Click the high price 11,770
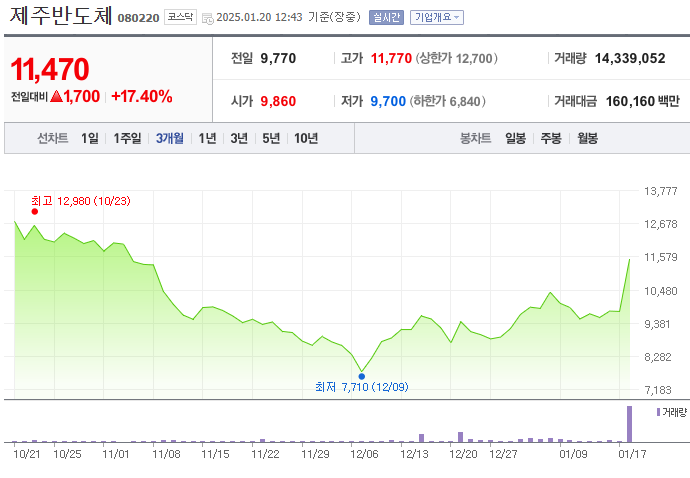This screenshot has height=478, width=690. click(x=391, y=58)
